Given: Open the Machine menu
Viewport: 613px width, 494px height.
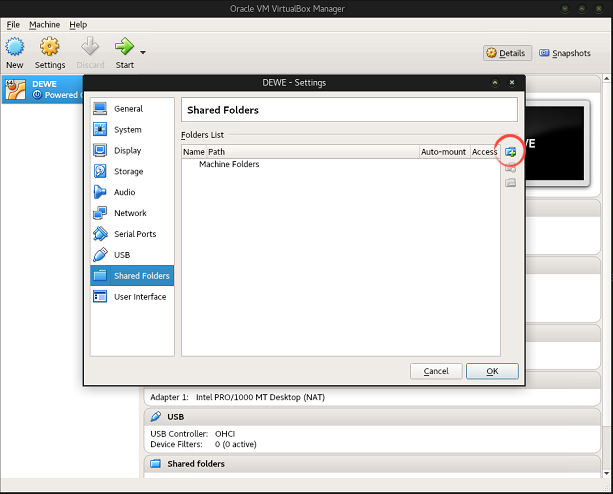Looking at the screenshot, I should 45,25.
